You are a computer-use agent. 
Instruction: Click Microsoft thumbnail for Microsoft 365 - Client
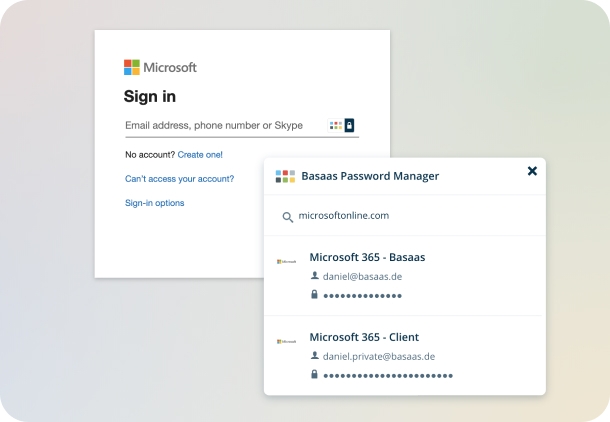tap(286, 341)
